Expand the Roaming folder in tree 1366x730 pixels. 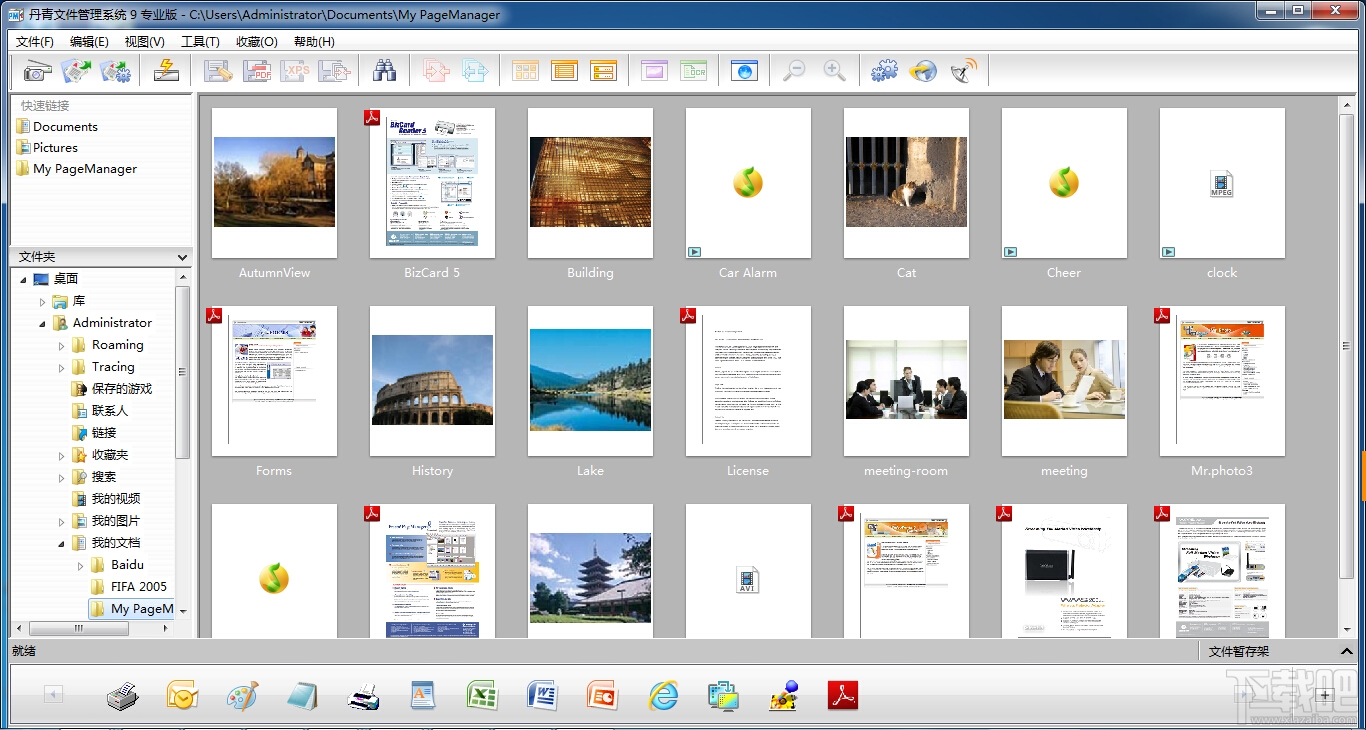click(62, 346)
